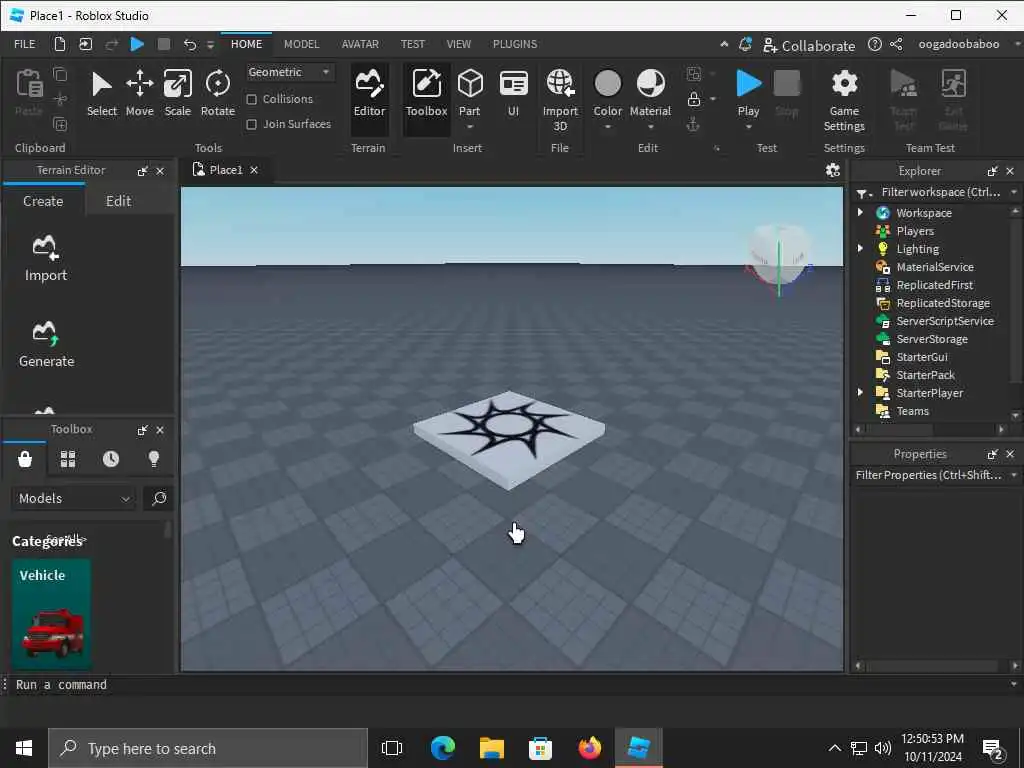Screen dimensions: 1024x768
Task: Open the Color dropdown arrow
Action: (607, 127)
